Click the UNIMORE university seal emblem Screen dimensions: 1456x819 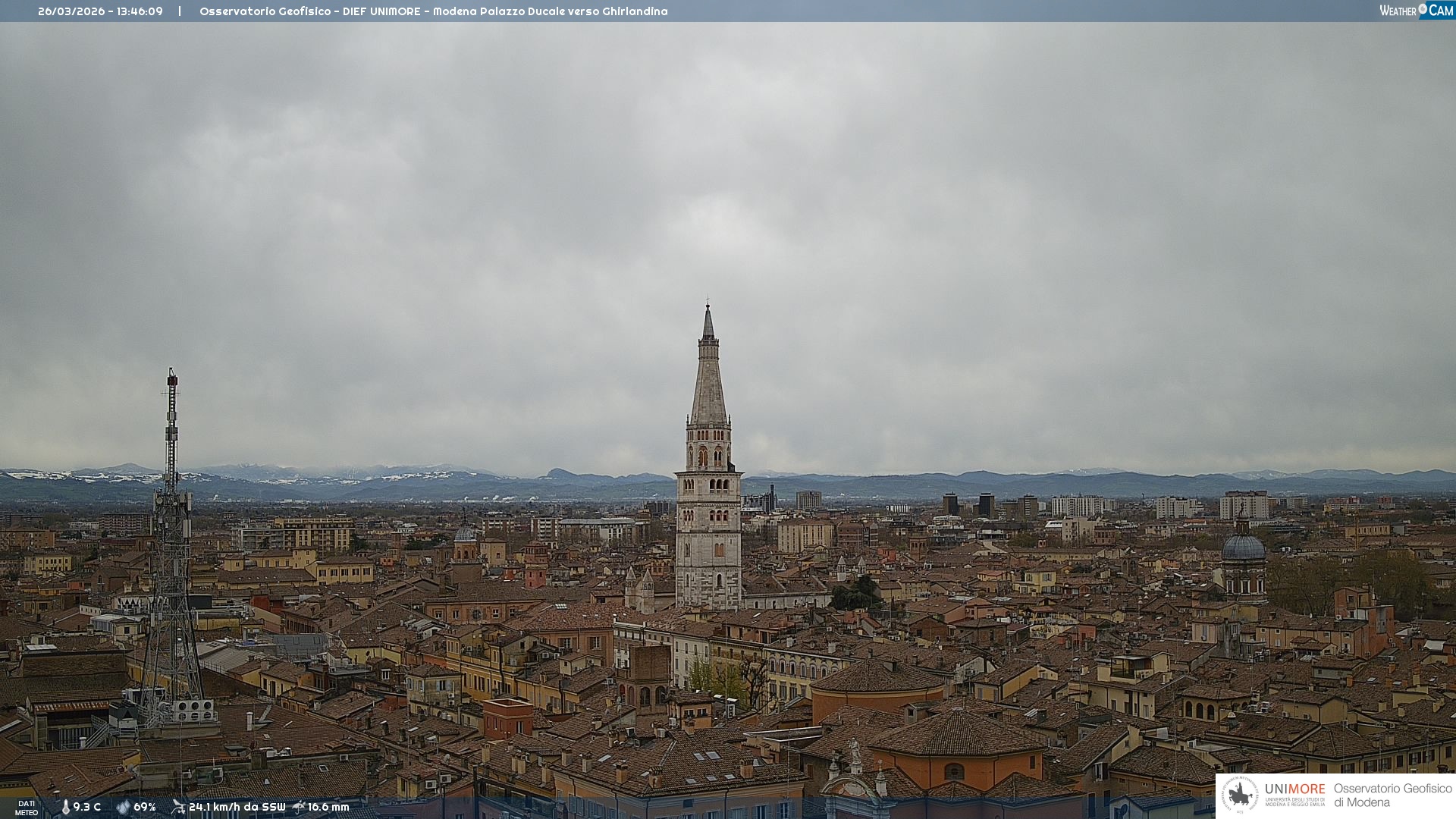[1240, 795]
